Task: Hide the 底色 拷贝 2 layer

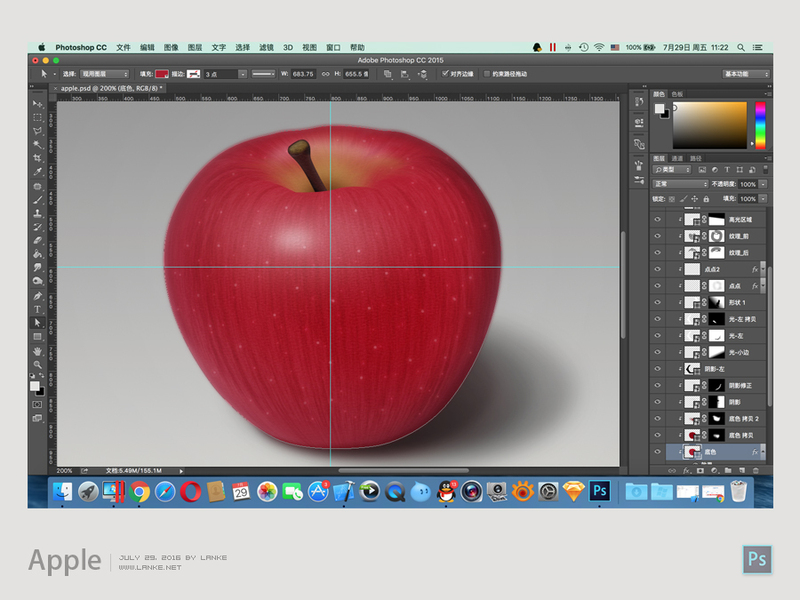Action: click(657, 418)
